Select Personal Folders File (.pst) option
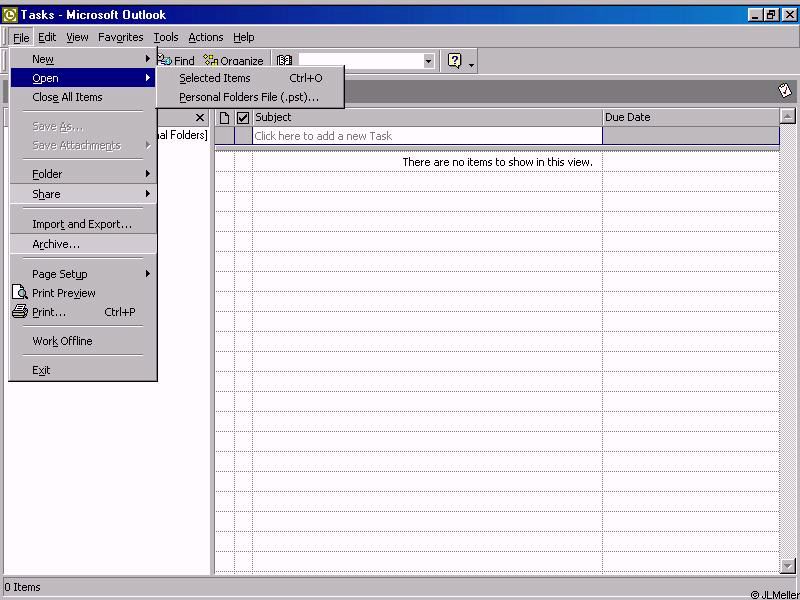 (x=249, y=97)
